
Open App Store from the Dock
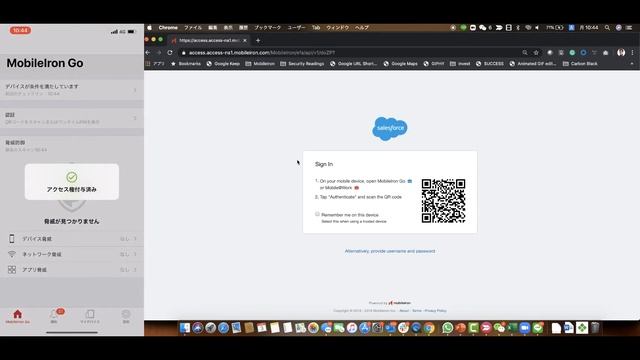tap(364, 328)
